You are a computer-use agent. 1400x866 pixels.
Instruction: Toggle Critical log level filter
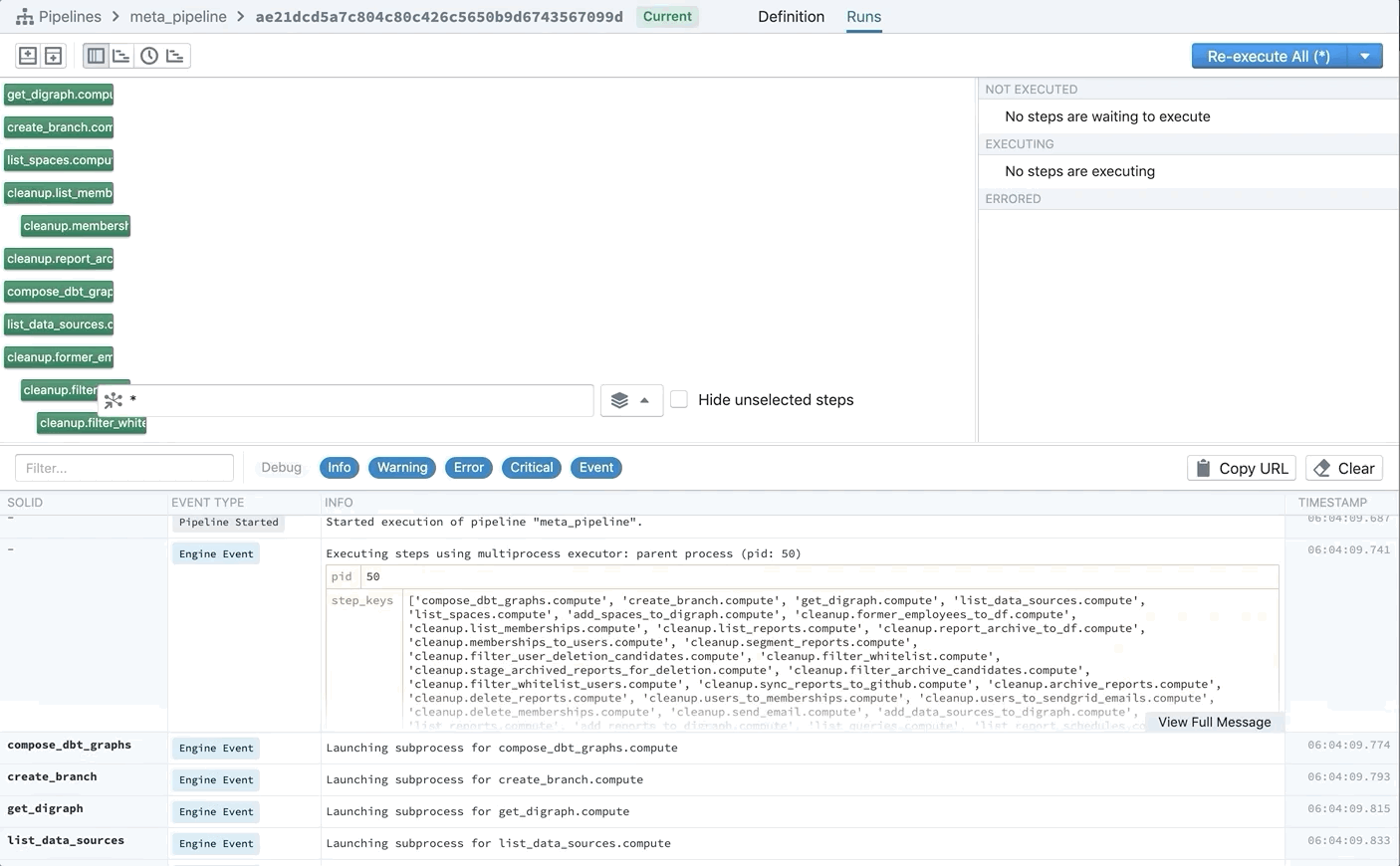coord(532,468)
